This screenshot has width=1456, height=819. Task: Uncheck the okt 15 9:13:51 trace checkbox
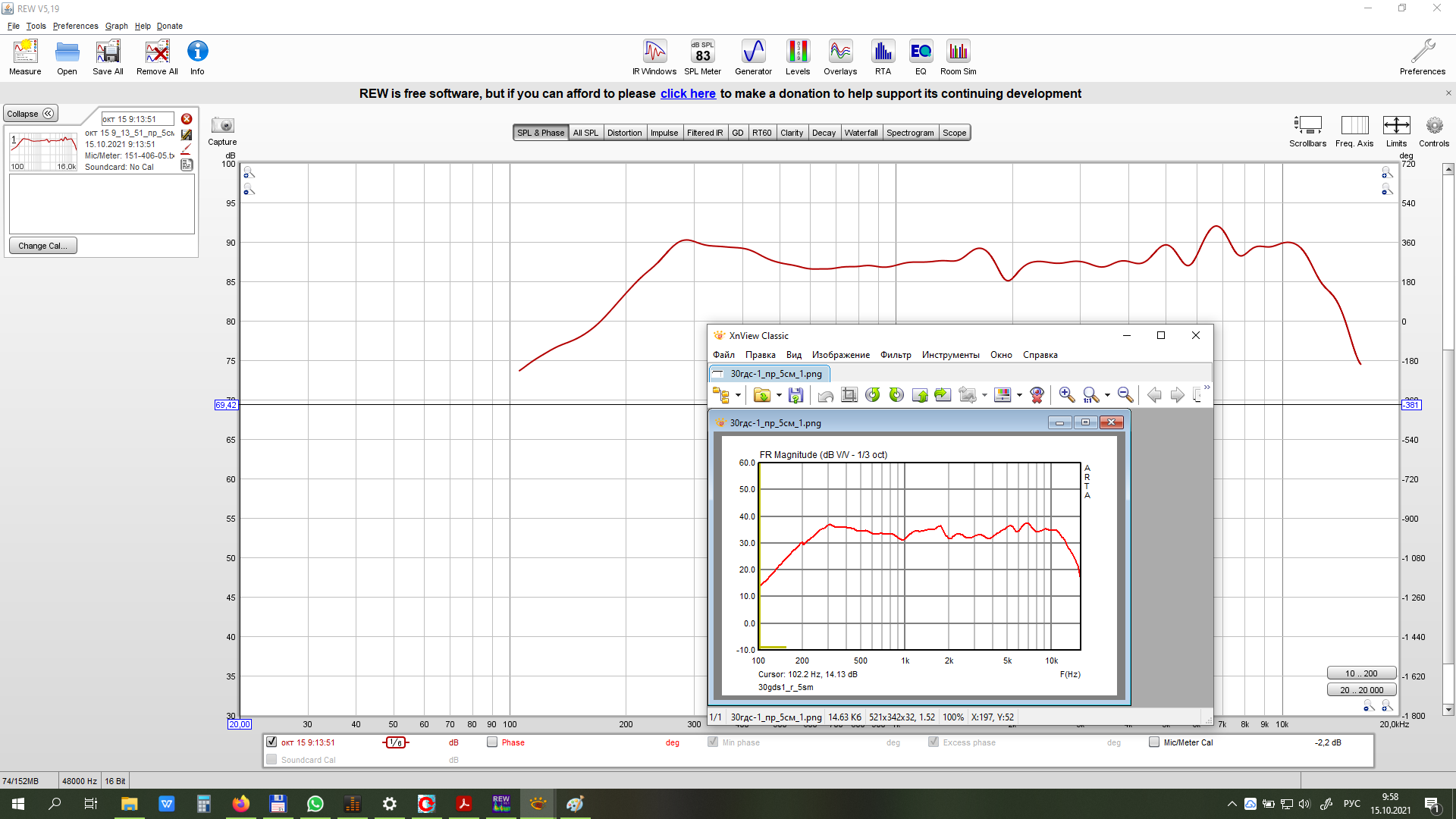[x=271, y=742]
